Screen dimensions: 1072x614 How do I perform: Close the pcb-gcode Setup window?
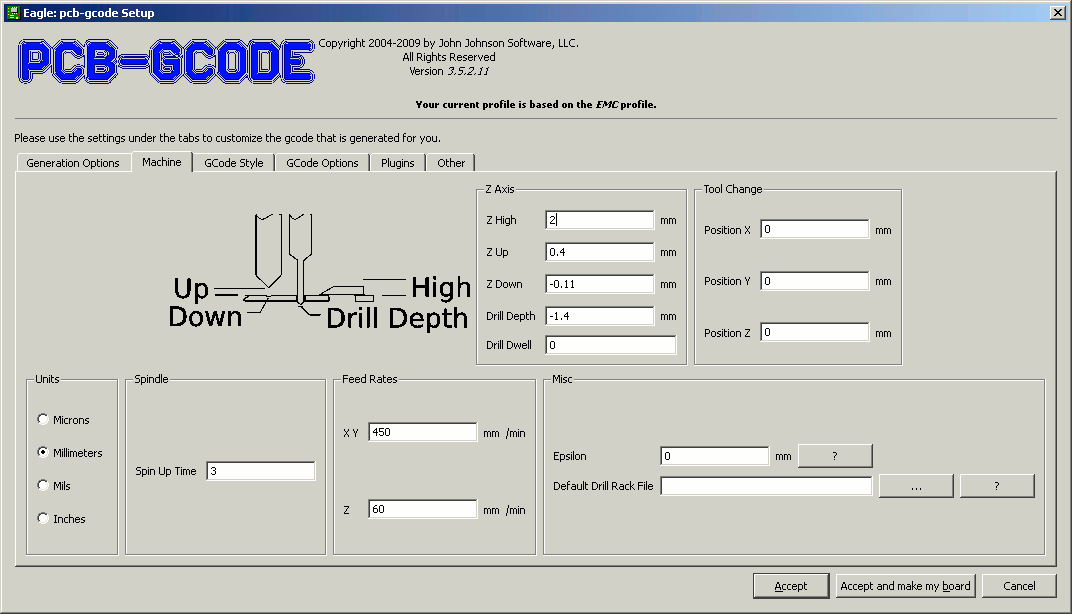pos(1057,12)
